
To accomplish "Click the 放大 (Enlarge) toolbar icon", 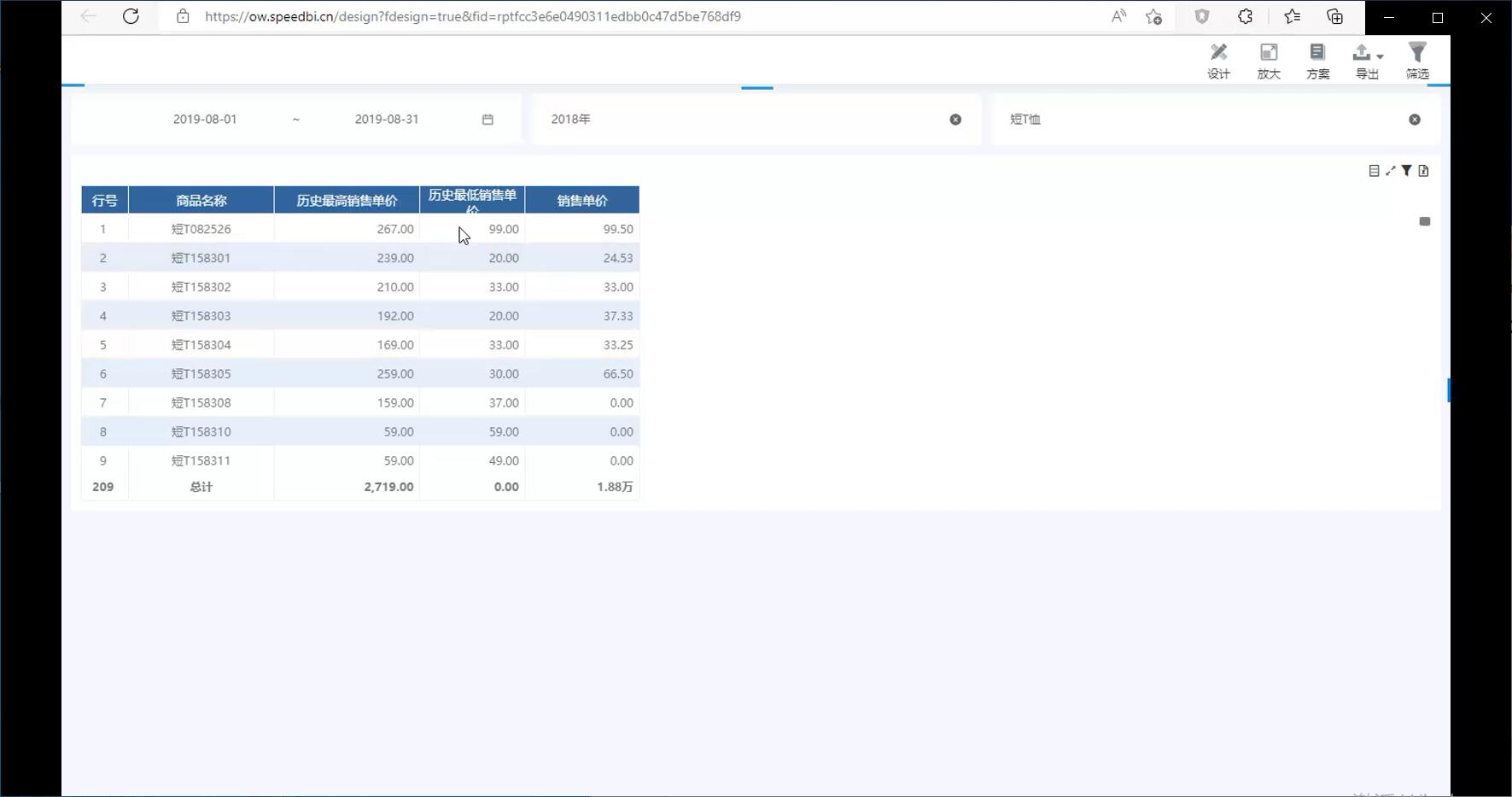I will tap(1269, 61).
